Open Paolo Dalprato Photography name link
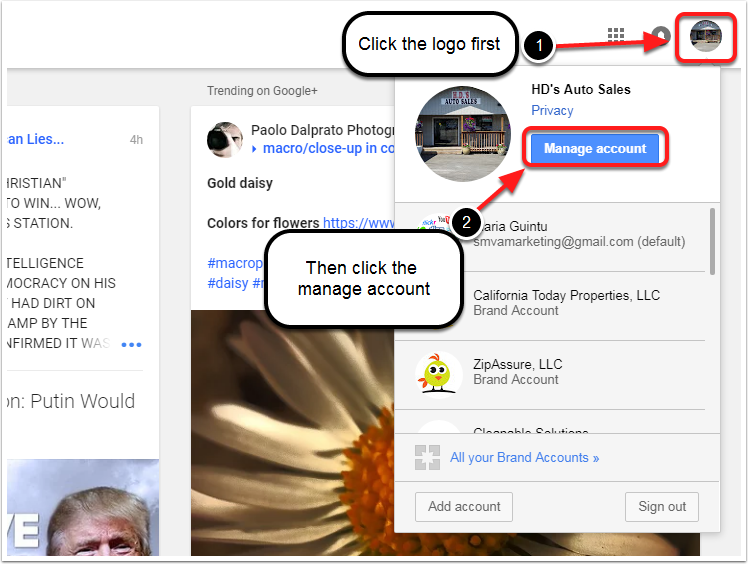 click(323, 130)
